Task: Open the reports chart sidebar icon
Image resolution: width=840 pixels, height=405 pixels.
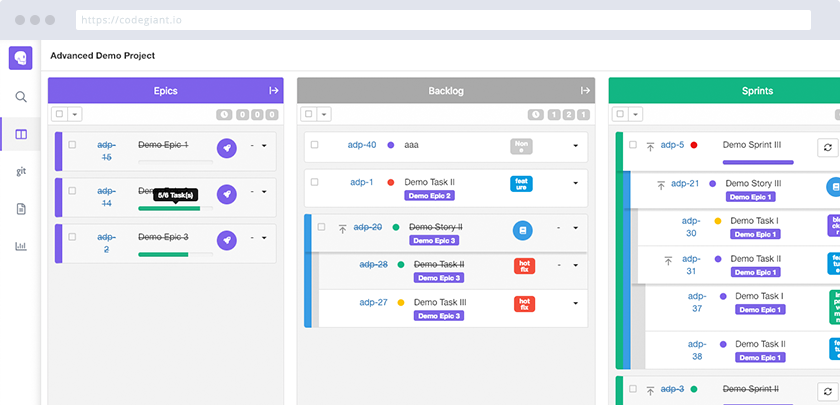Action: (x=21, y=246)
